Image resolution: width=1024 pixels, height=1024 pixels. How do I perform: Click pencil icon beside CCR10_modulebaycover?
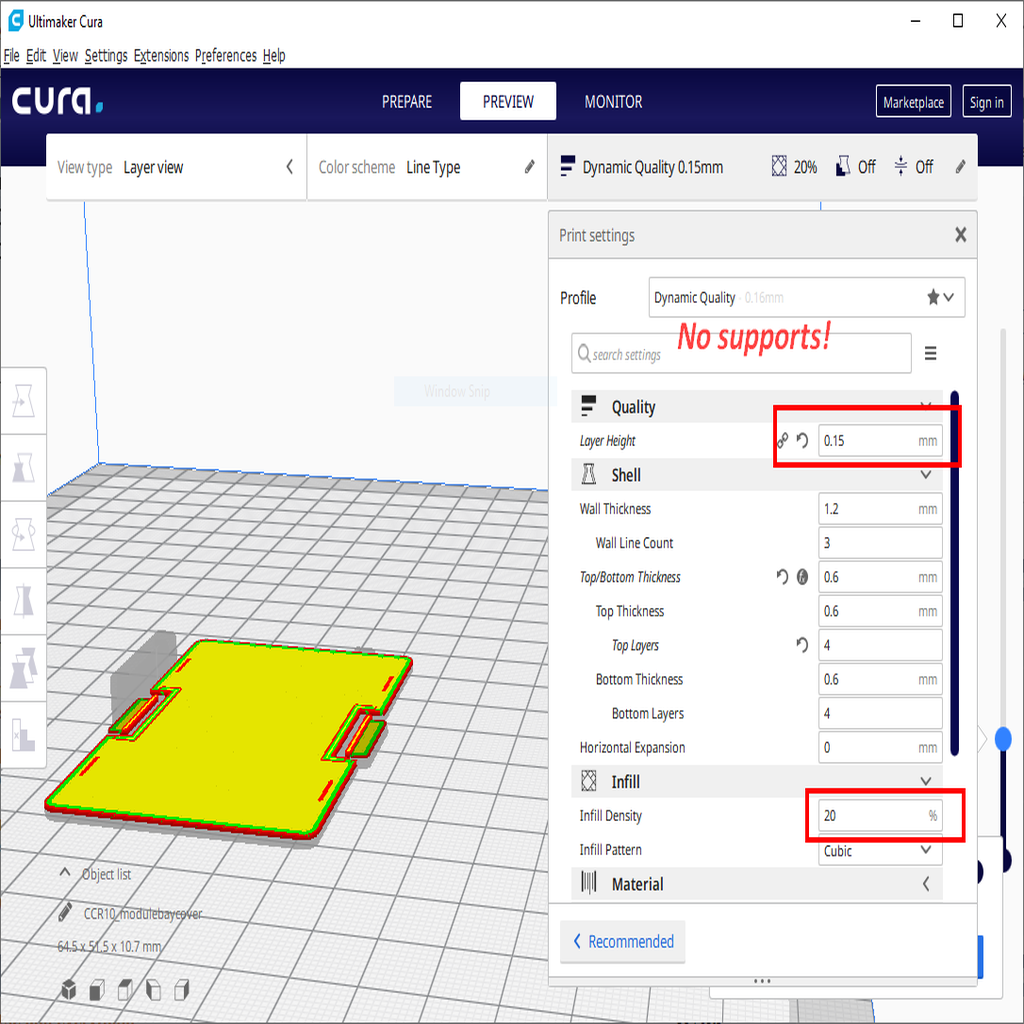(x=65, y=912)
